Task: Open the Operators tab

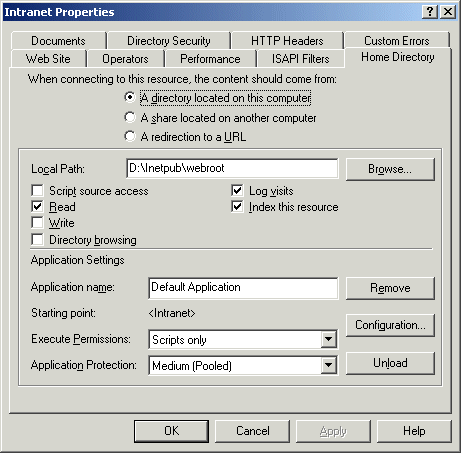Action: 125,59
